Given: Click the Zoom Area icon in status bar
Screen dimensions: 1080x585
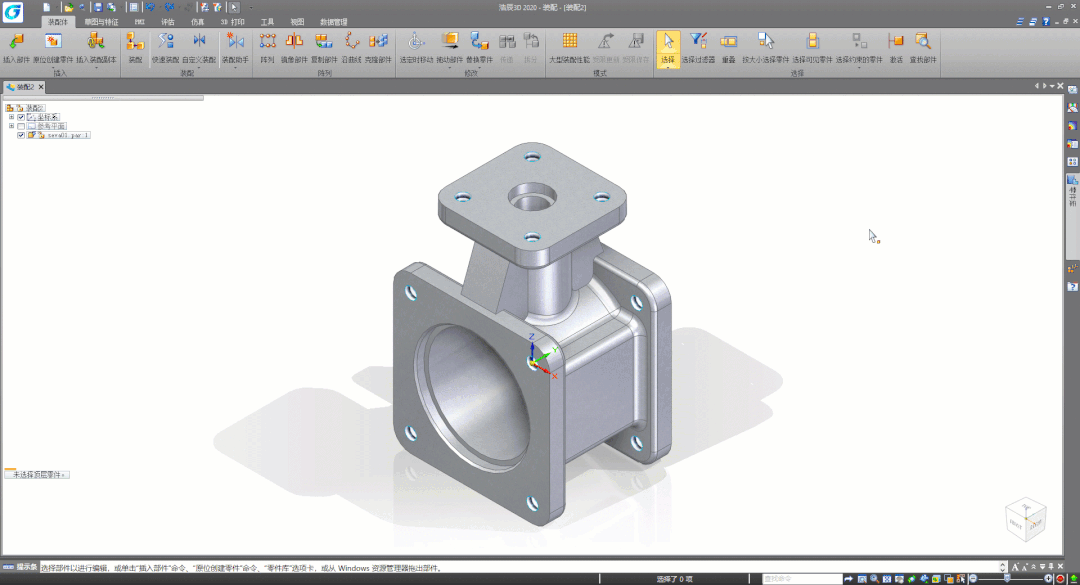Looking at the screenshot, I should point(862,579).
